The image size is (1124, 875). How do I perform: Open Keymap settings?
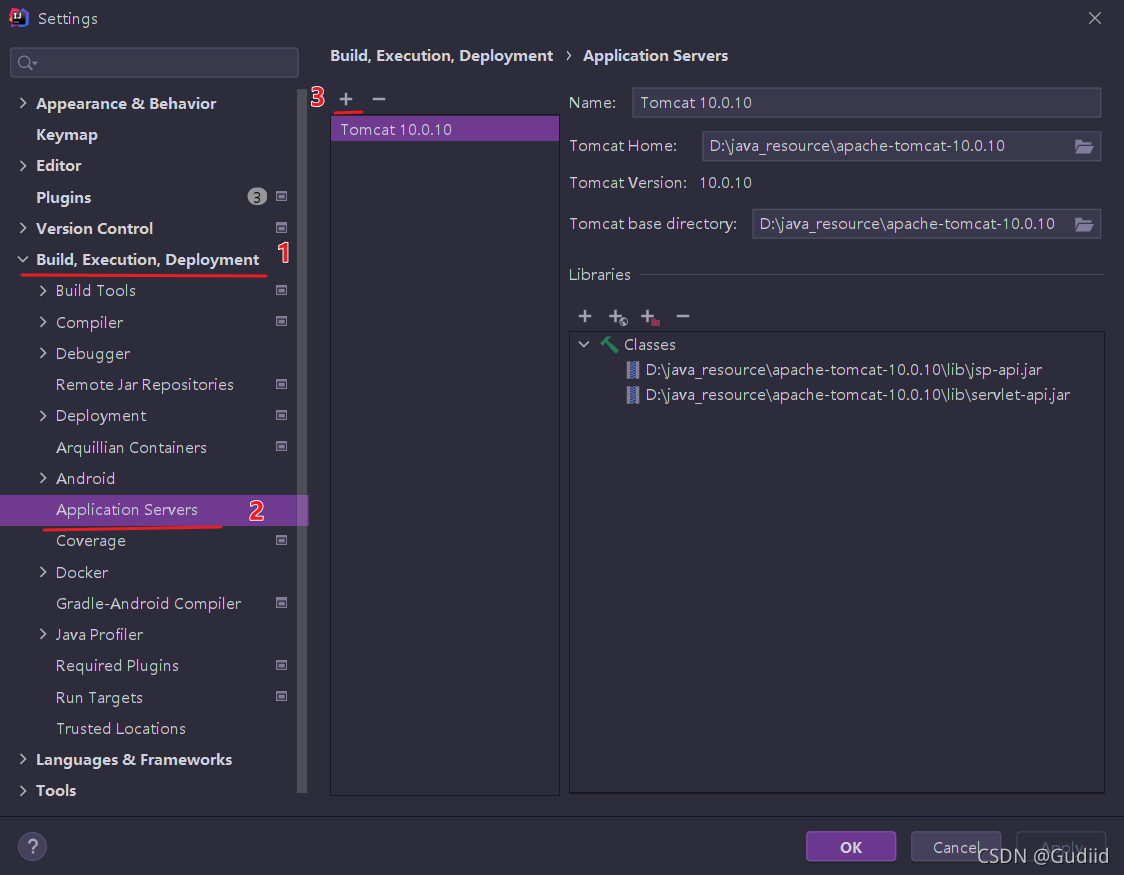[67, 135]
